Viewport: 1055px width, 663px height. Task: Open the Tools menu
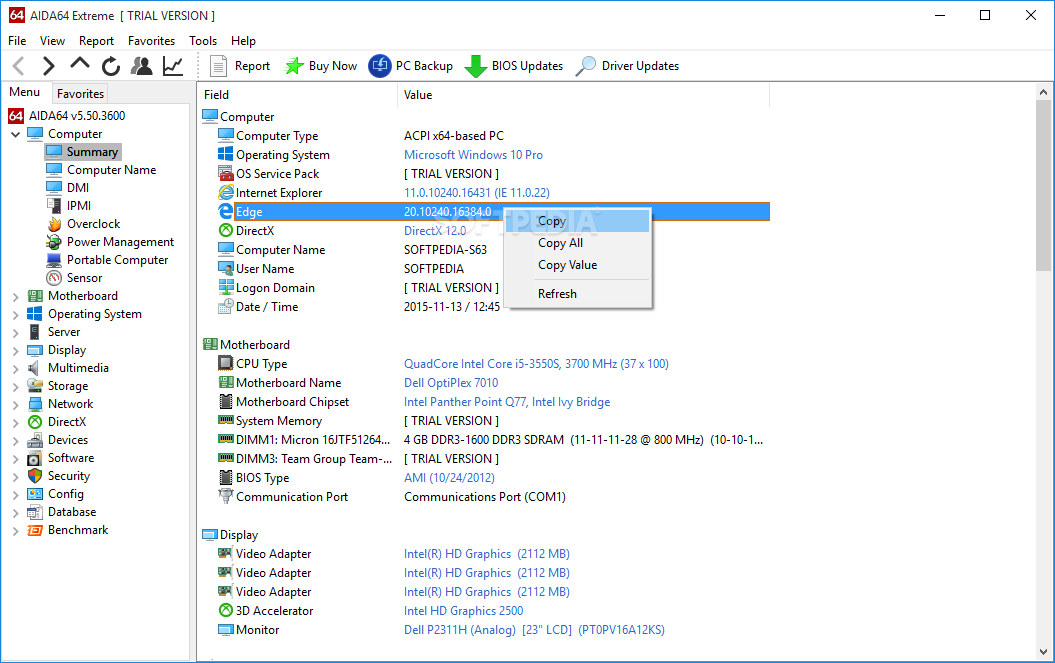(x=203, y=41)
